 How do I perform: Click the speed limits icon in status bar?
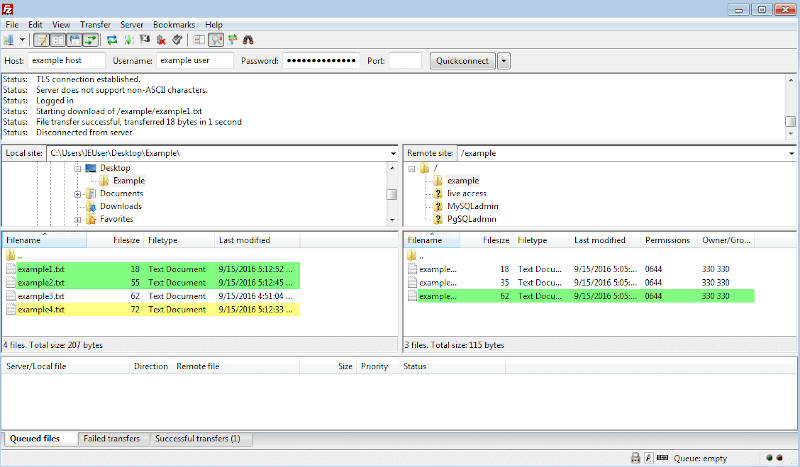[648, 458]
